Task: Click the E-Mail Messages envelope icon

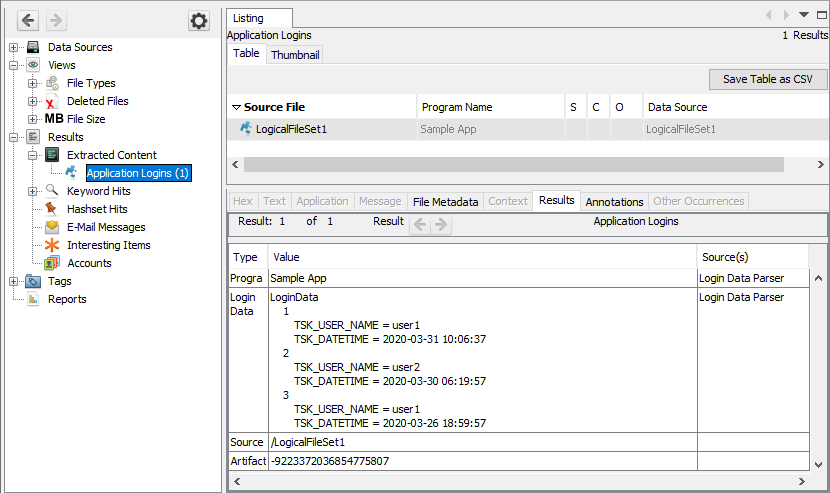Action: [52, 227]
